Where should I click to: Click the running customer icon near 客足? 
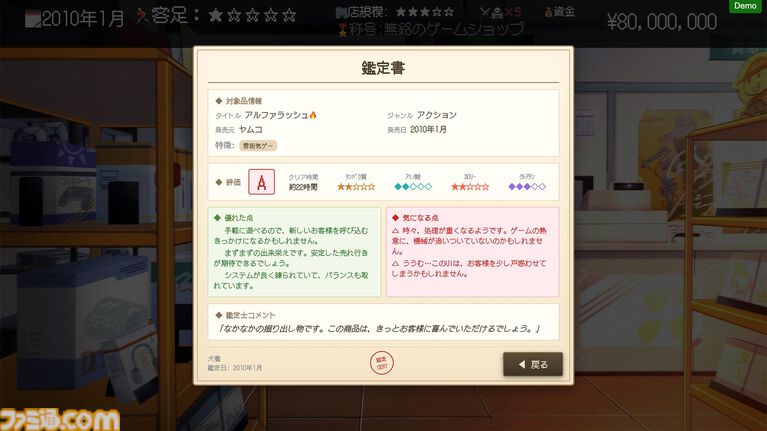(142, 15)
